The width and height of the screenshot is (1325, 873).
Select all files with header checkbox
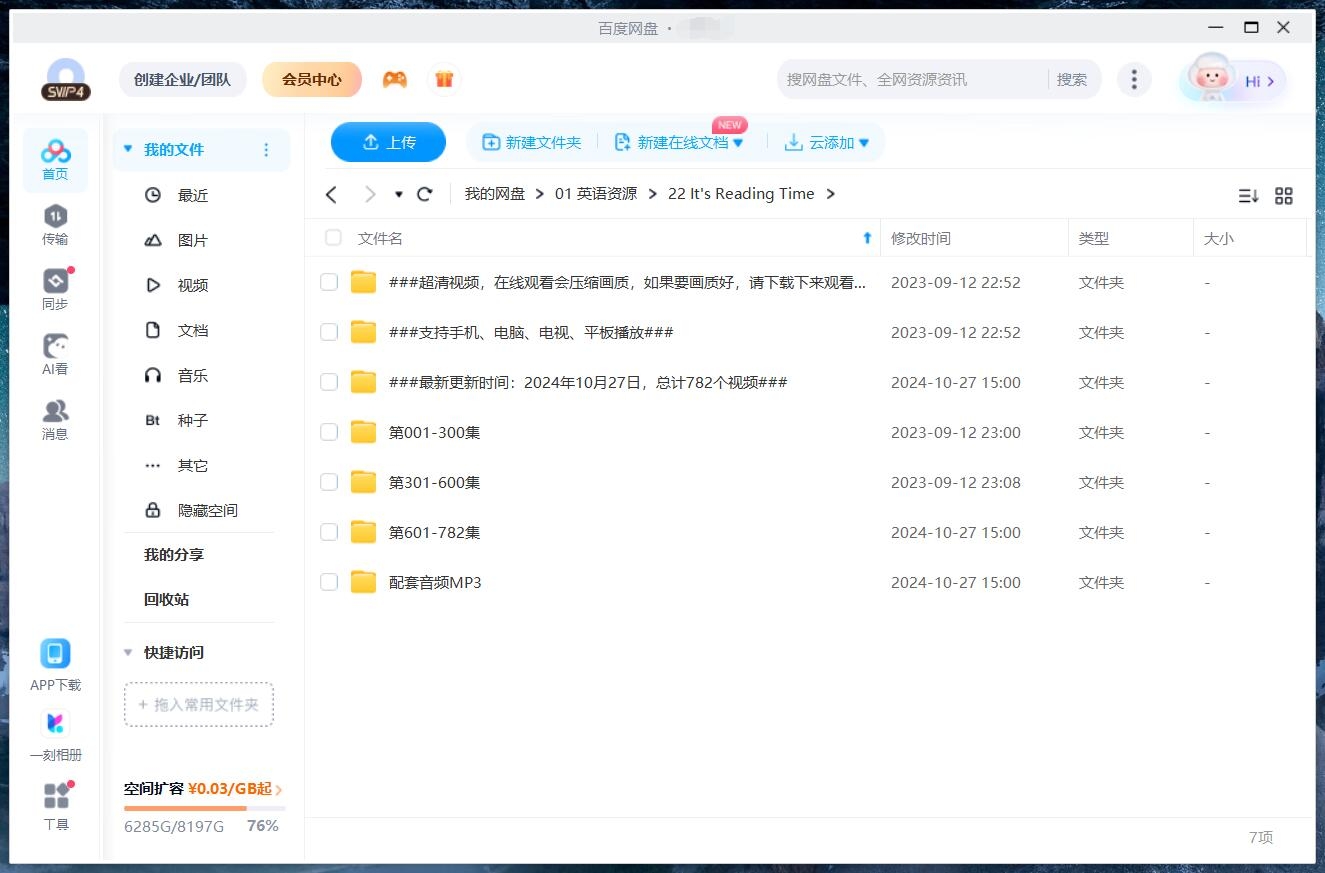(x=332, y=238)
